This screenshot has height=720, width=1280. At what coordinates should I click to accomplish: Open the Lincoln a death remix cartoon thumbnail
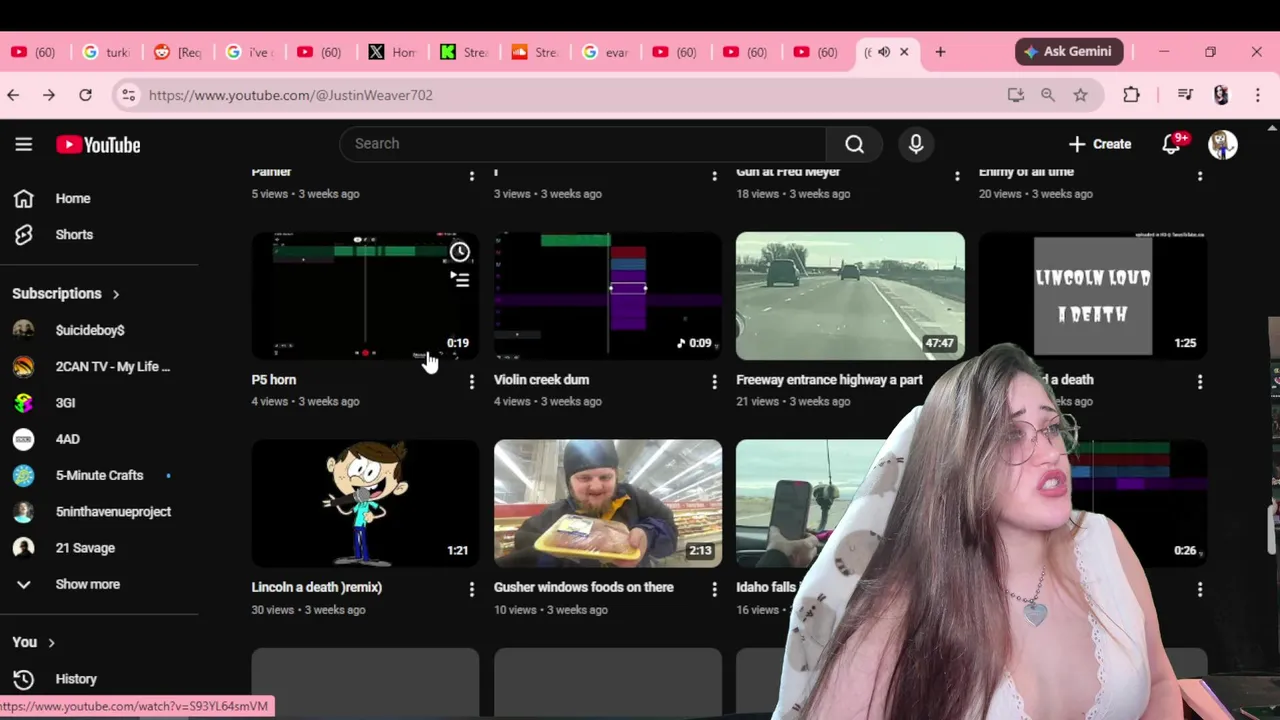pyautogui.click(x=365, y=504)
